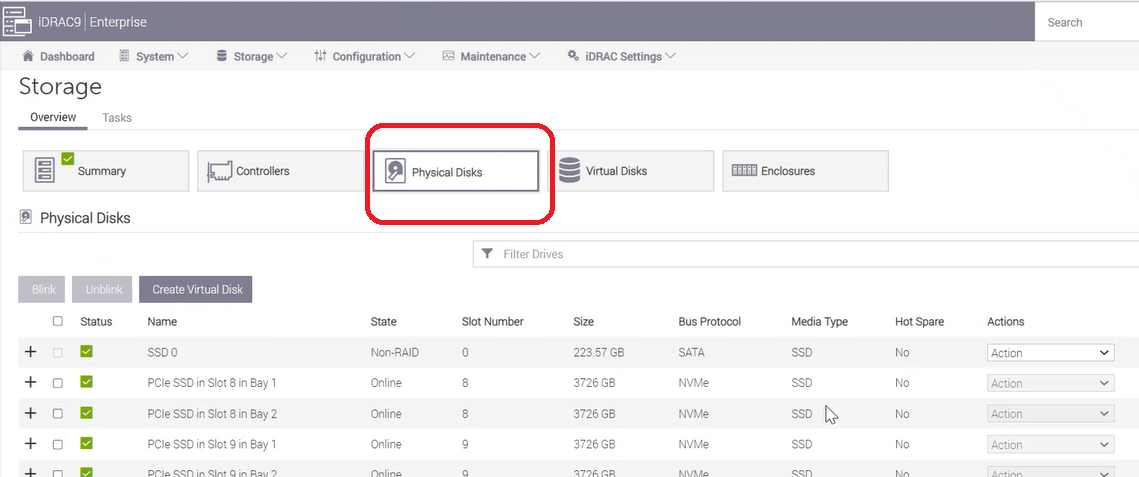Screen dimensions: 1139x477
Task: Click the Bus Protocol column header
Action: 710,322
